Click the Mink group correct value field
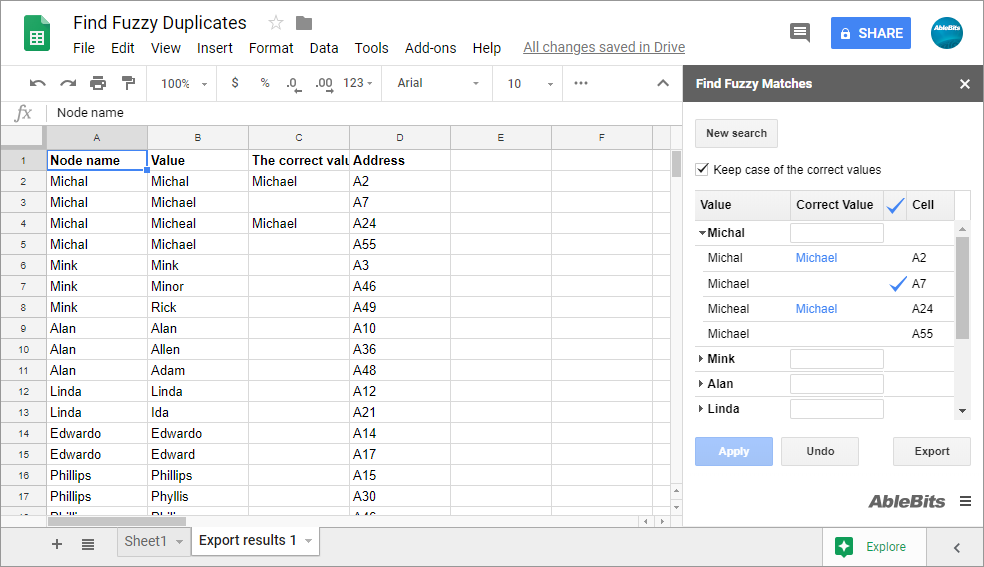This screenshot has width=984, height=567. point(837,359)
